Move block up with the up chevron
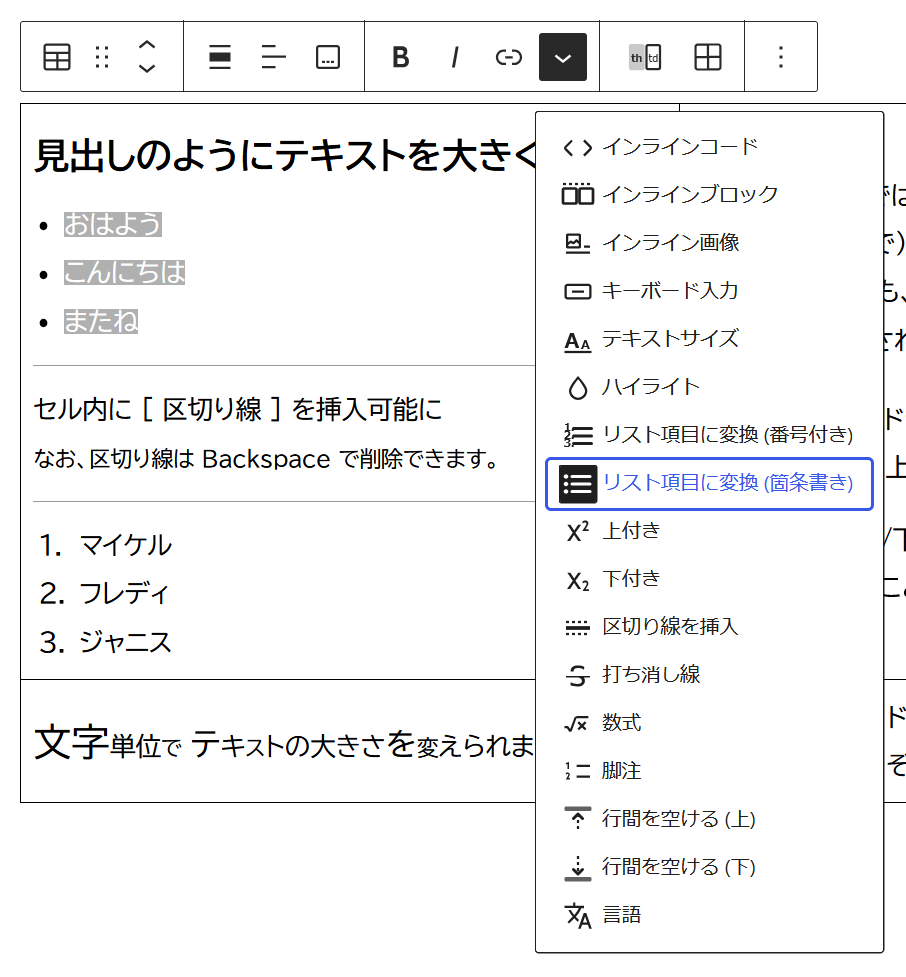 (146, 45)
